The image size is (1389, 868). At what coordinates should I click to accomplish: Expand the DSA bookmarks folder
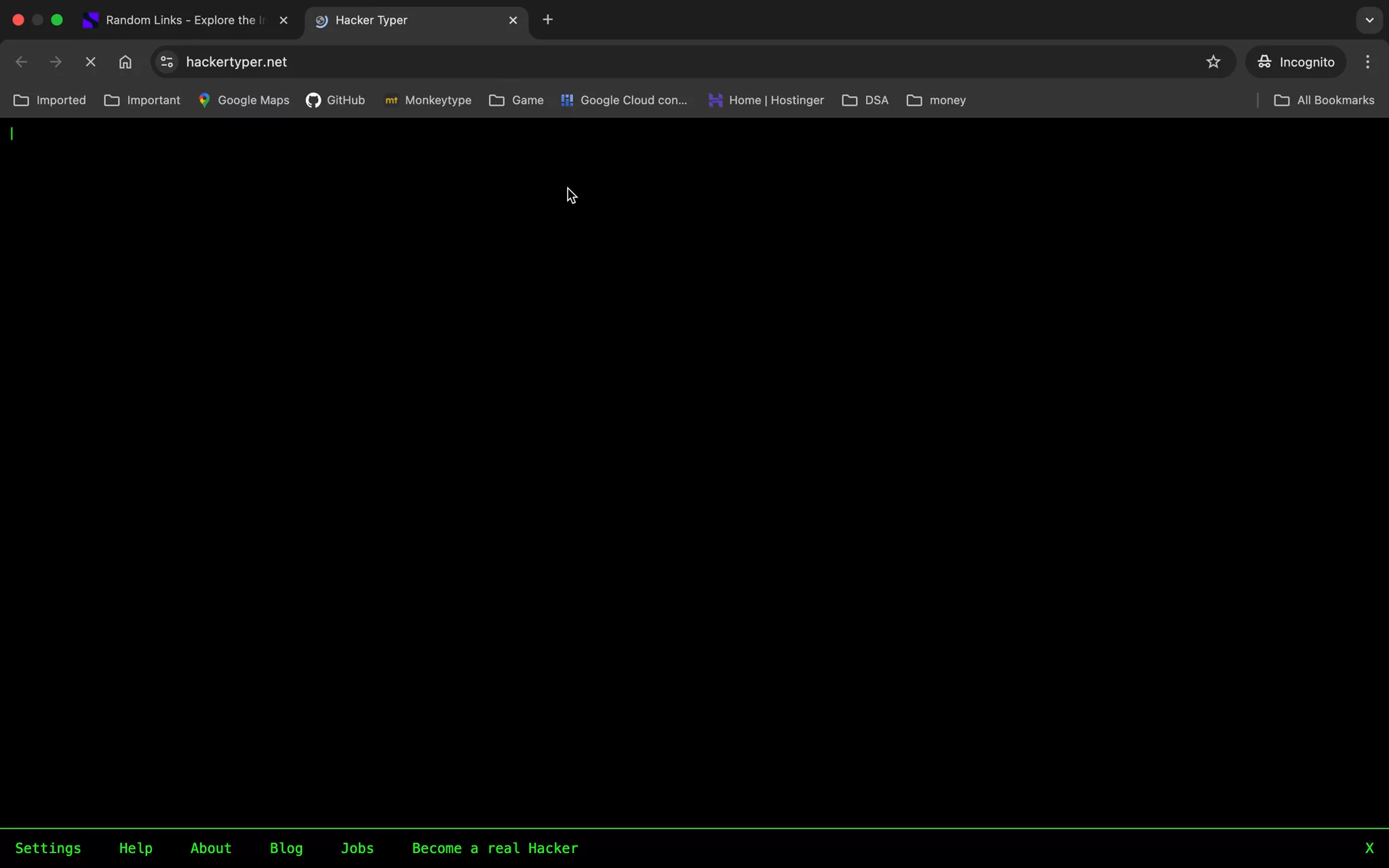865,100
